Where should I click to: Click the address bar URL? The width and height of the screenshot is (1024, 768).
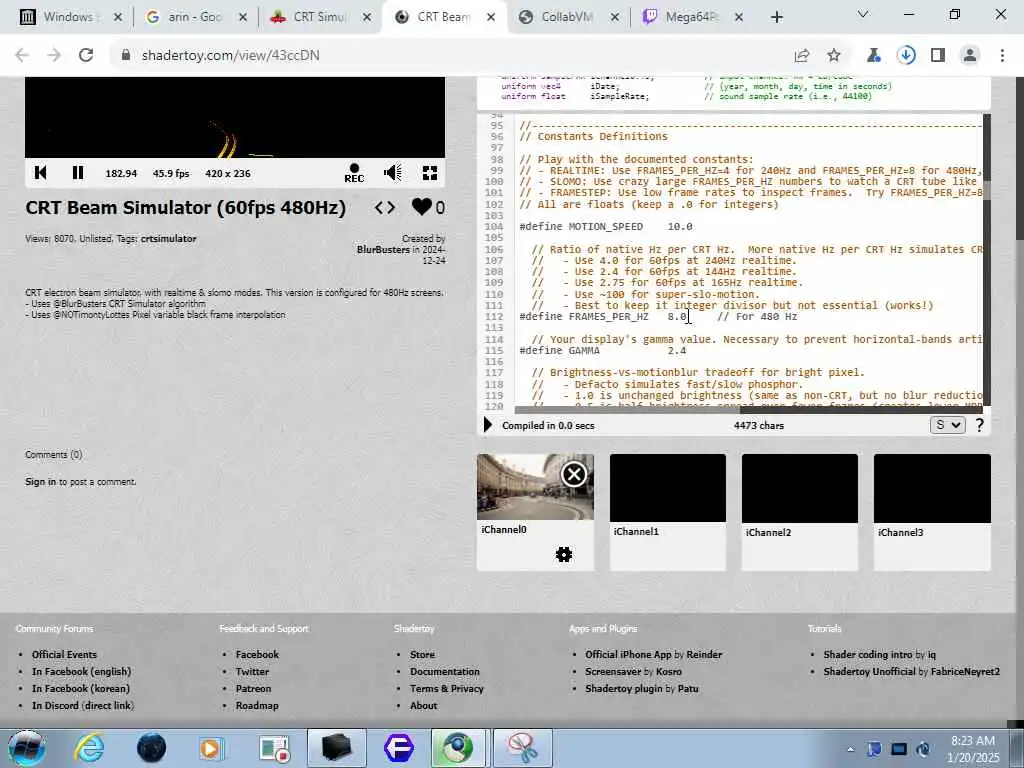(231, 56)
